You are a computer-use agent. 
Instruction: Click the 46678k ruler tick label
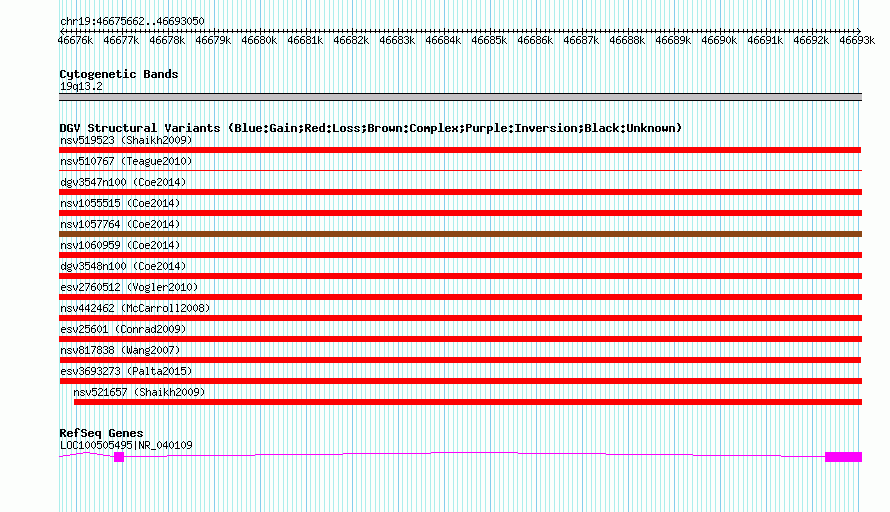(167, 41)
